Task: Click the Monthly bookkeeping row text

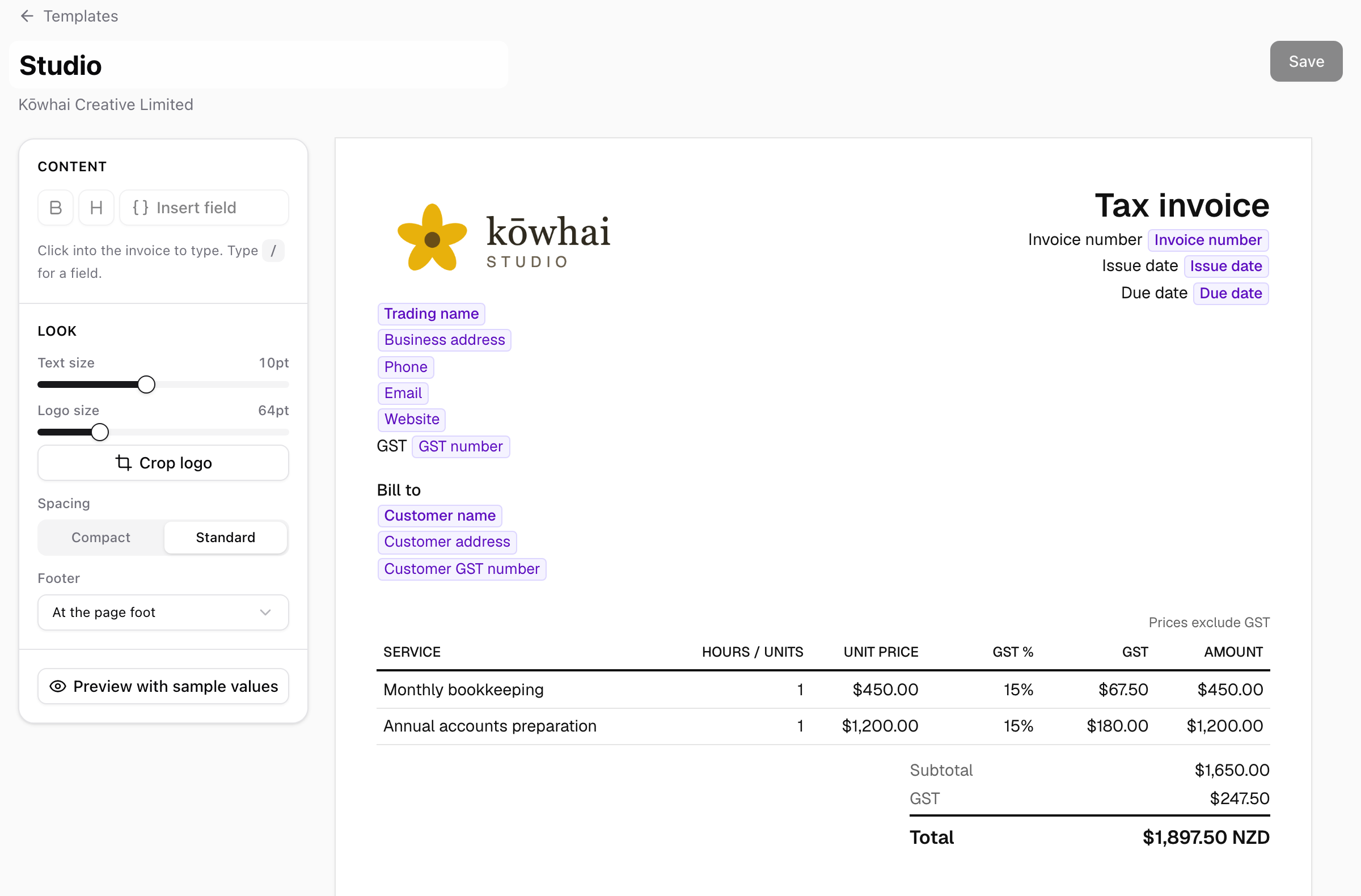Action: [463, 690]
